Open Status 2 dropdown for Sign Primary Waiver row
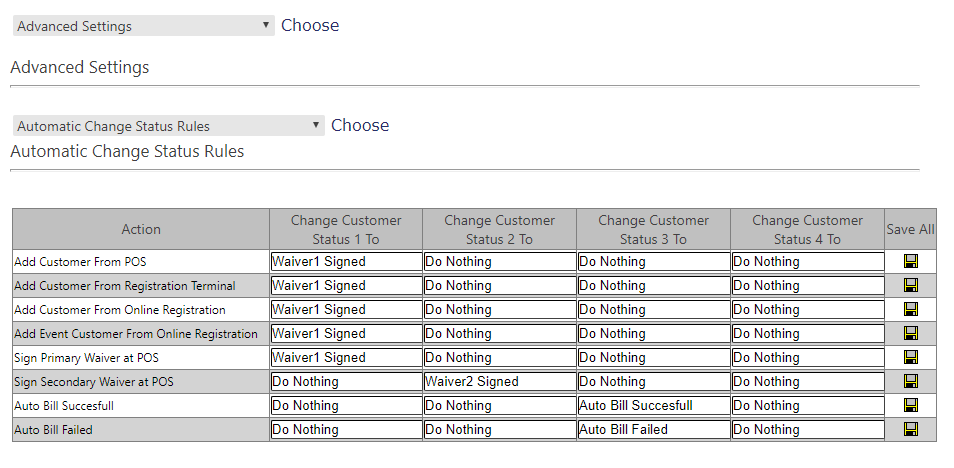Image resolution: width=954 pixels, height=468 pixels. 500,358
